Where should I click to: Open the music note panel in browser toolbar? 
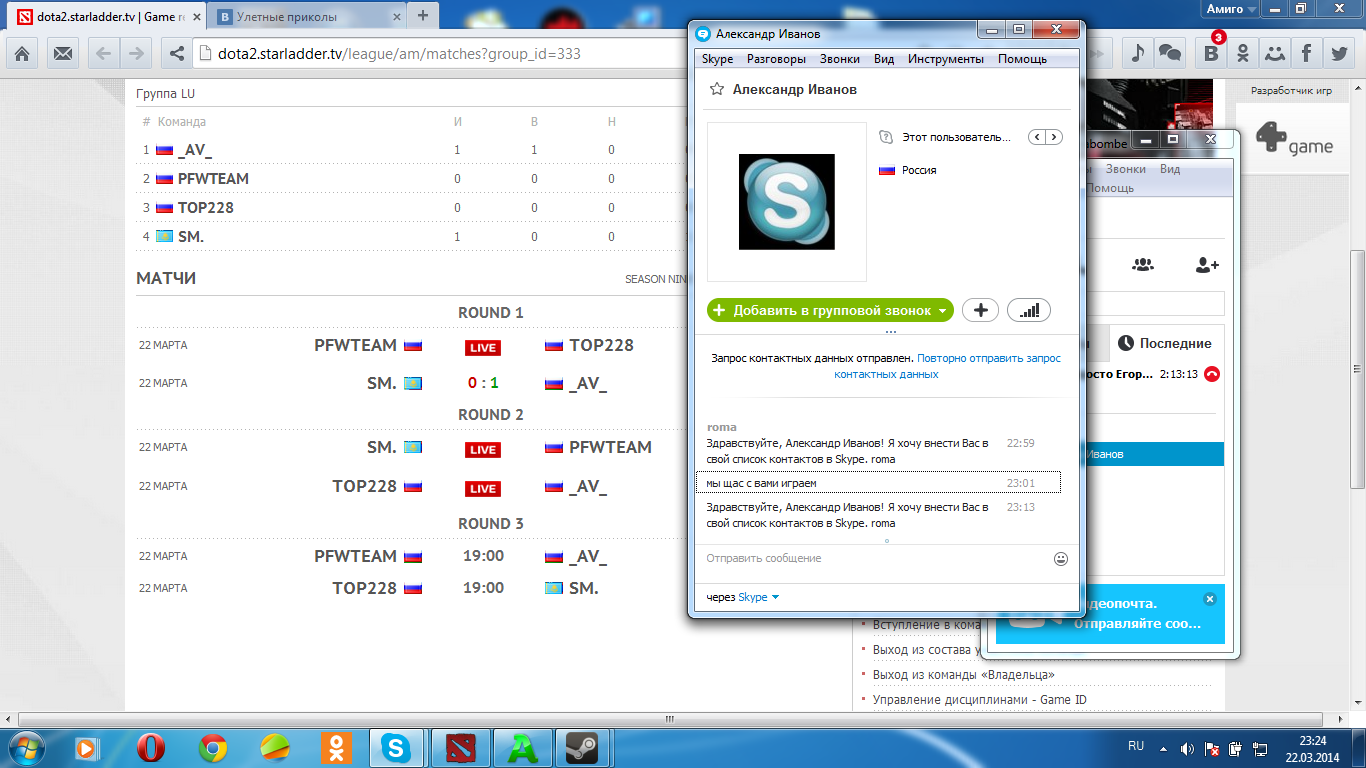click(x=1137, y=53)
